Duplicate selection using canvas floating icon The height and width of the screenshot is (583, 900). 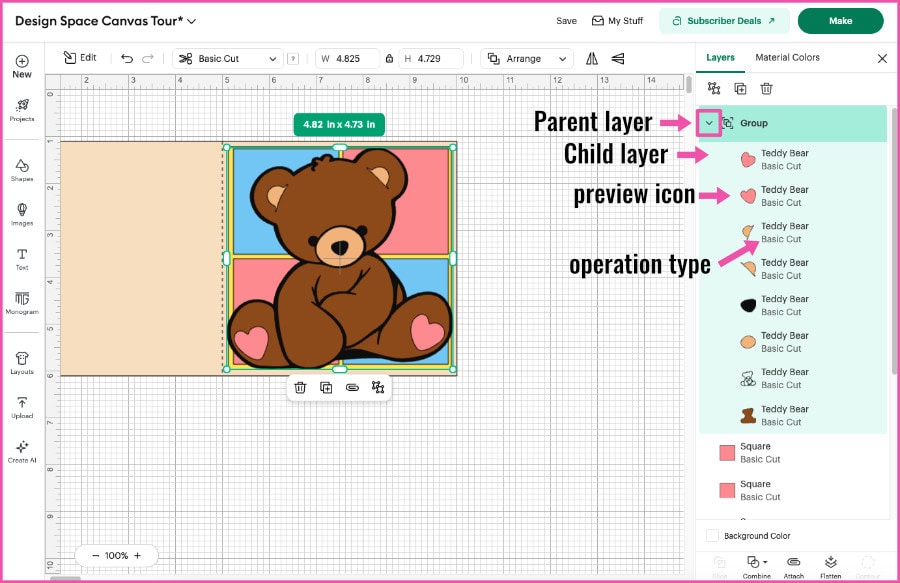pyautogui.click(x=326, y=388)
